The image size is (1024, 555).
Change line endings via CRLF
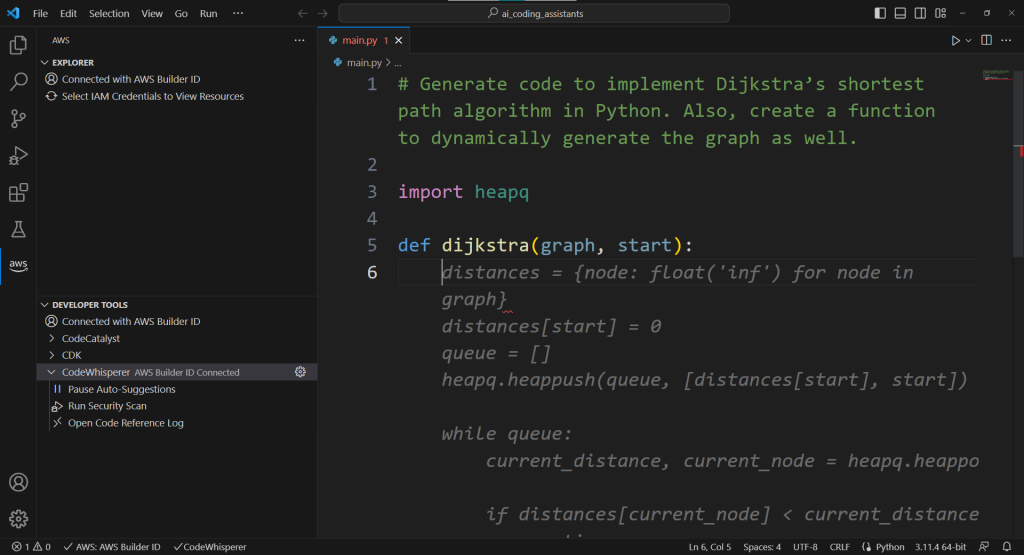tap(839, 547)
